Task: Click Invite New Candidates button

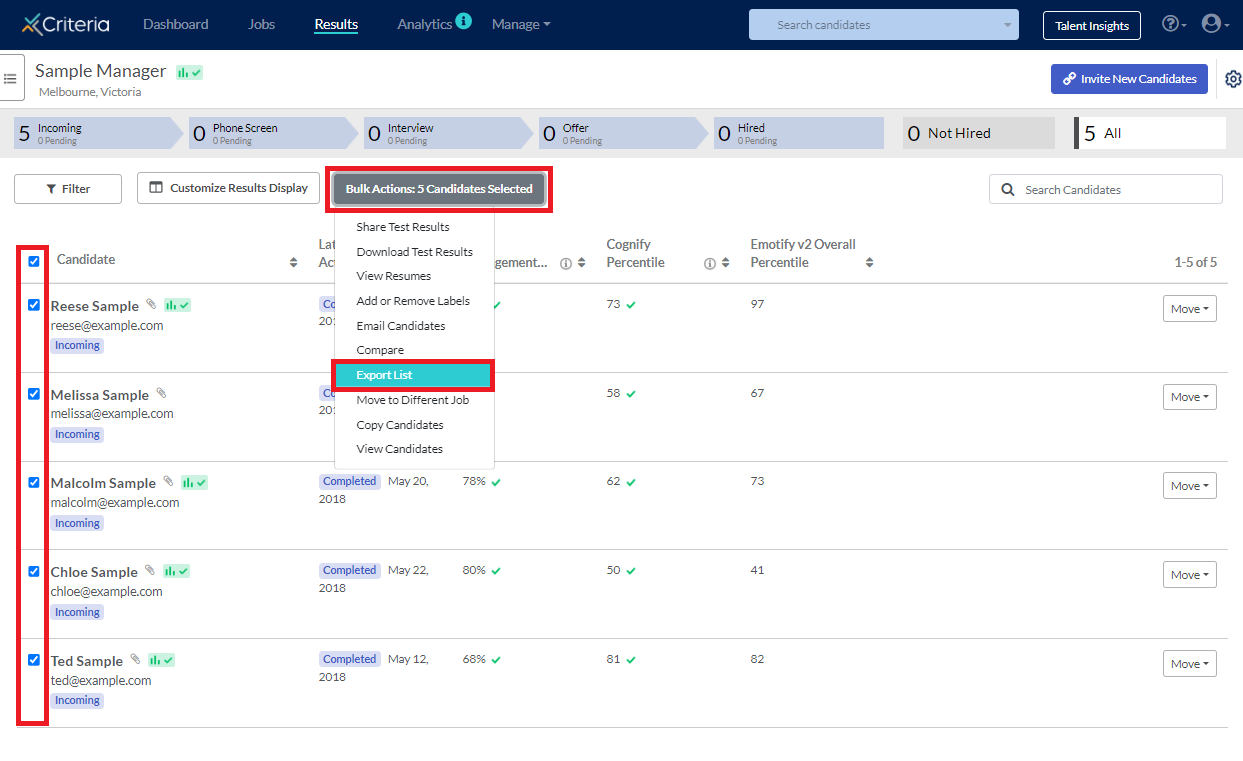Action: click(x=1129, y=79)
